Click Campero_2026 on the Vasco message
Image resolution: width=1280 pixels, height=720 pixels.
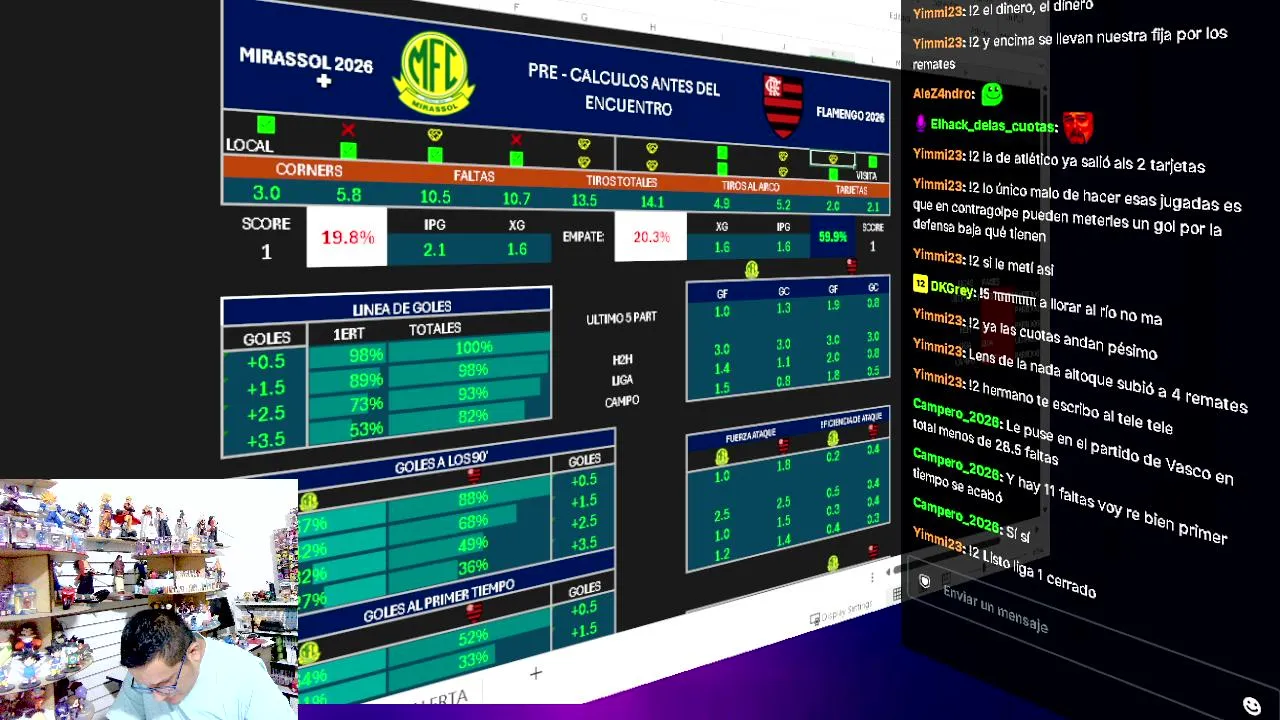956,414
